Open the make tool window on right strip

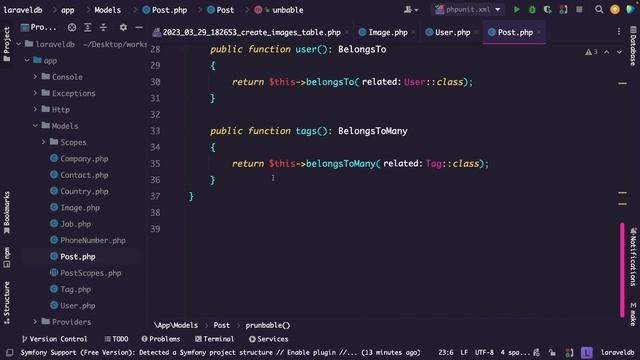pyautogui.click(x=633, y=314)
